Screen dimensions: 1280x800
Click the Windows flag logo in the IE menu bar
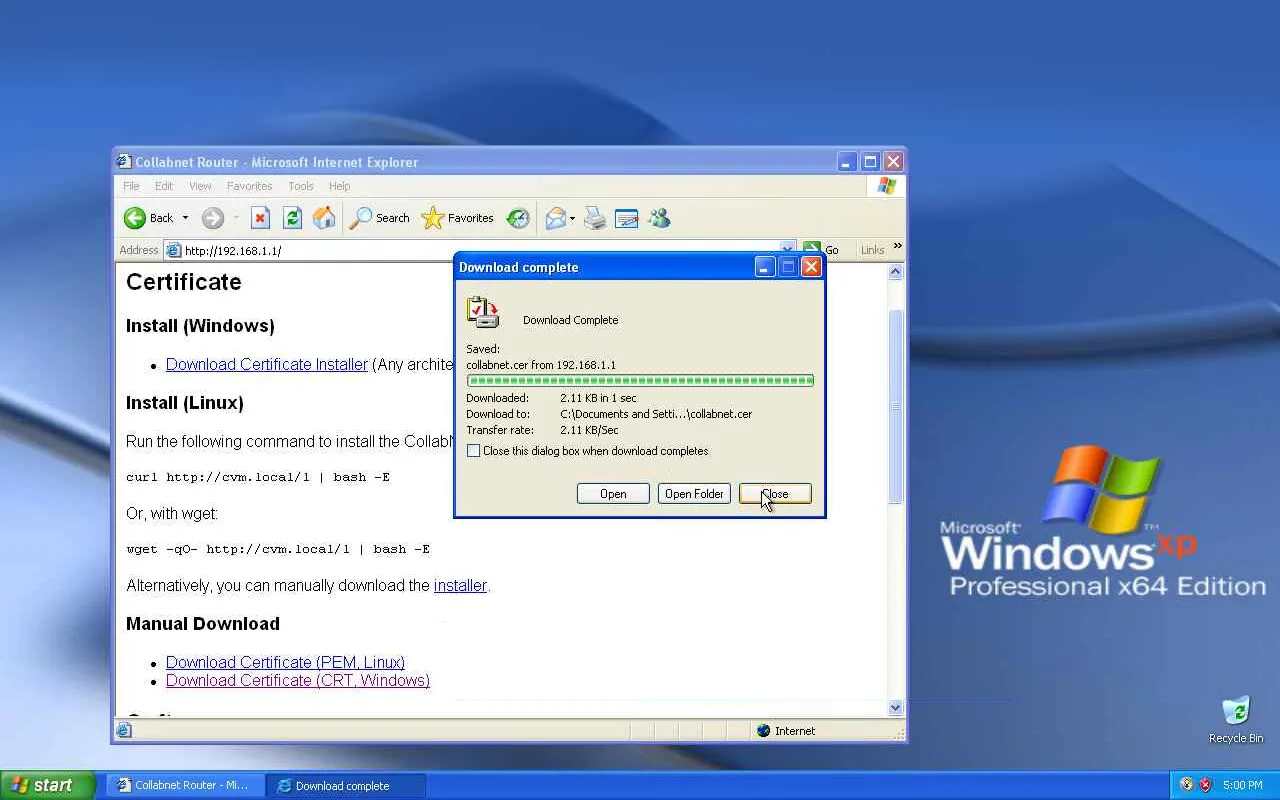[x=886, y=186]
